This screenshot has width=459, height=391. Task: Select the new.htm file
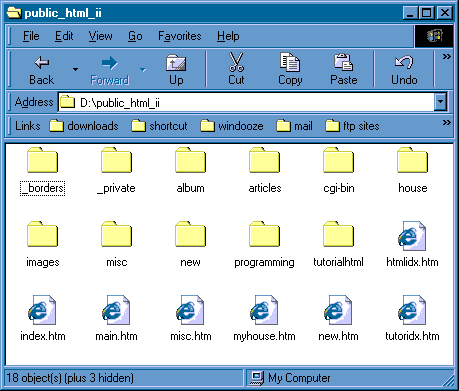(x=339, y=319)
